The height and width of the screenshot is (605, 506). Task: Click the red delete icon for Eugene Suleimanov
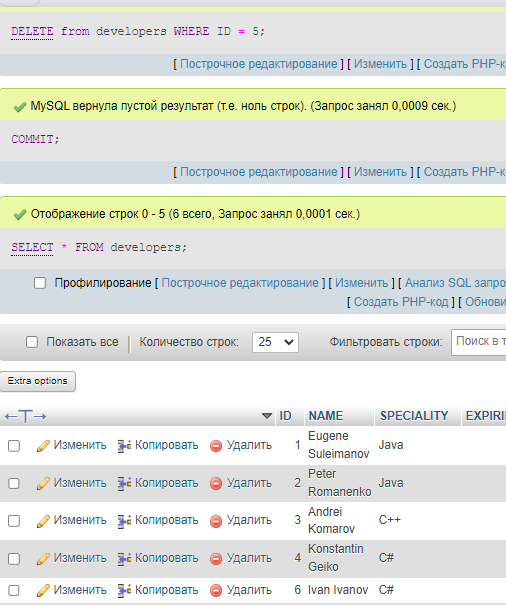pyautogui.click(x=216, y=446)
